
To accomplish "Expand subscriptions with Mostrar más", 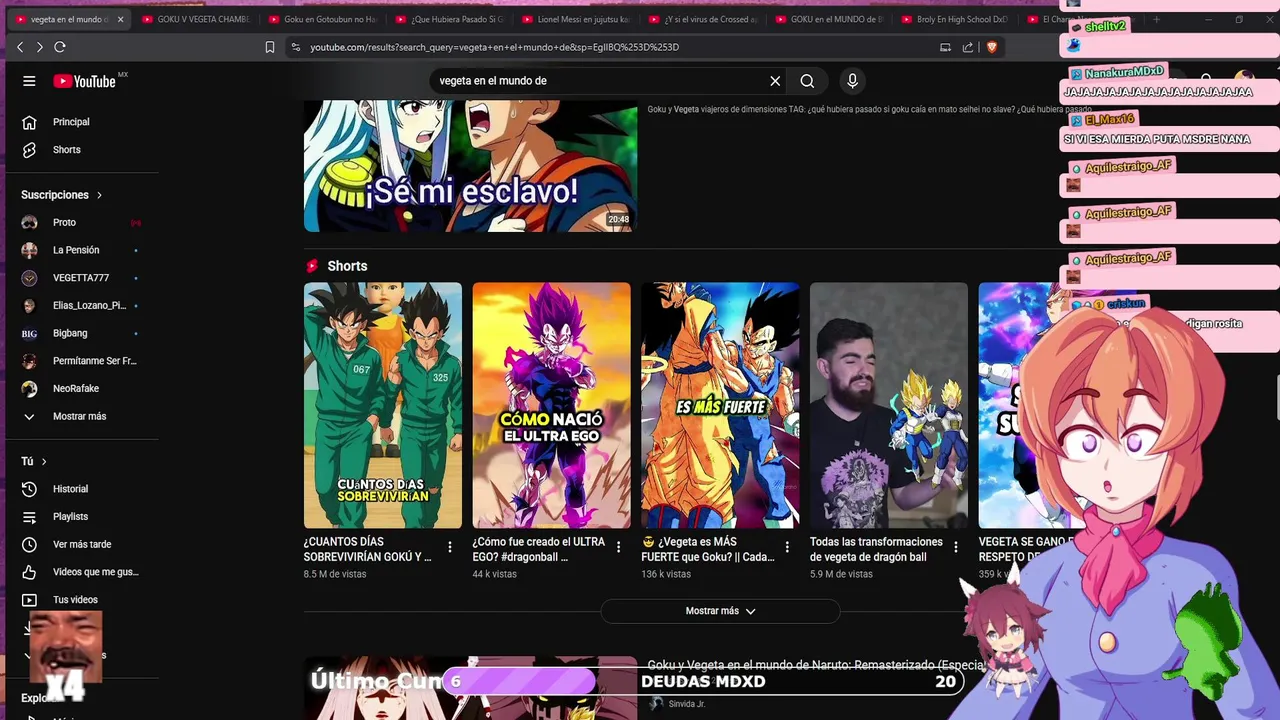I will tap(81, 416).
